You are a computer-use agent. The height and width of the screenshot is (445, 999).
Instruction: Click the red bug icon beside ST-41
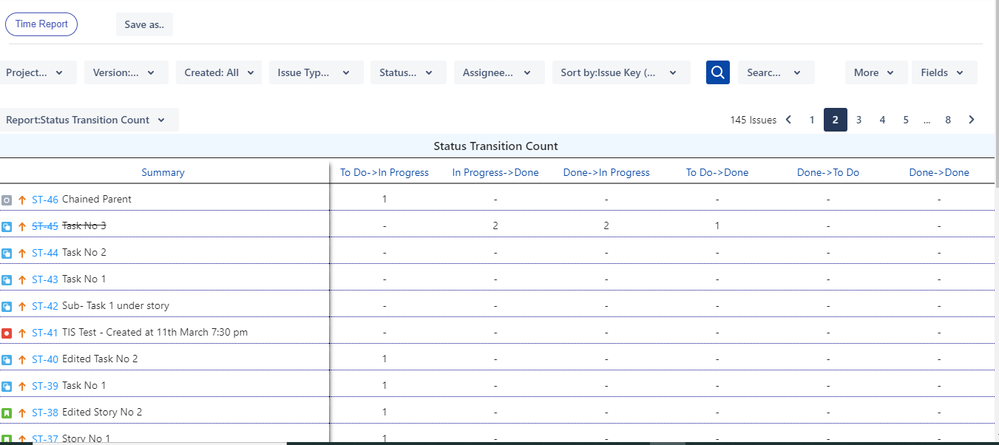pyautogui.click(x=6, y=333)
